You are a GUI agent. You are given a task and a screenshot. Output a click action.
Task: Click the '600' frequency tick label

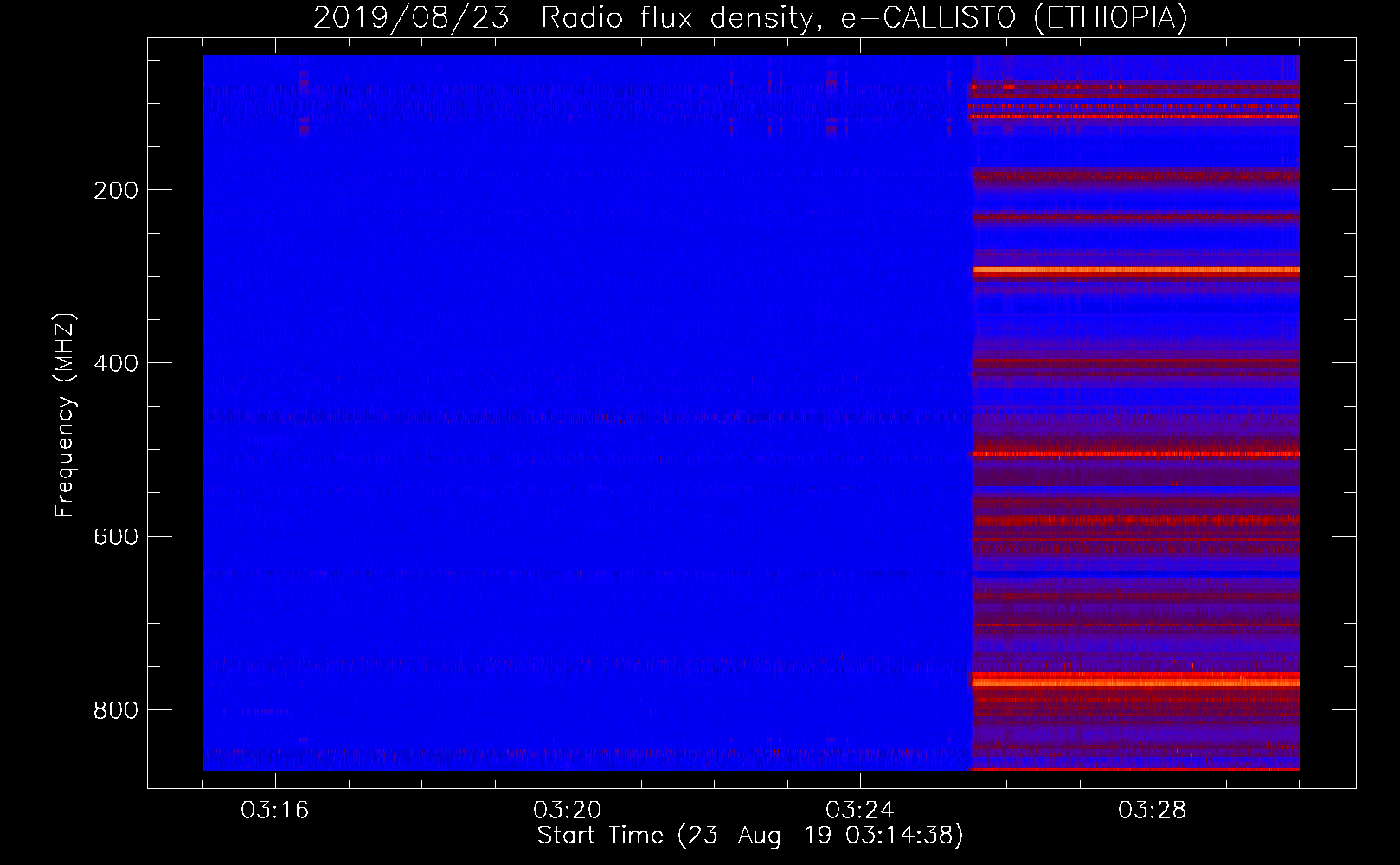tap(116, 537)
